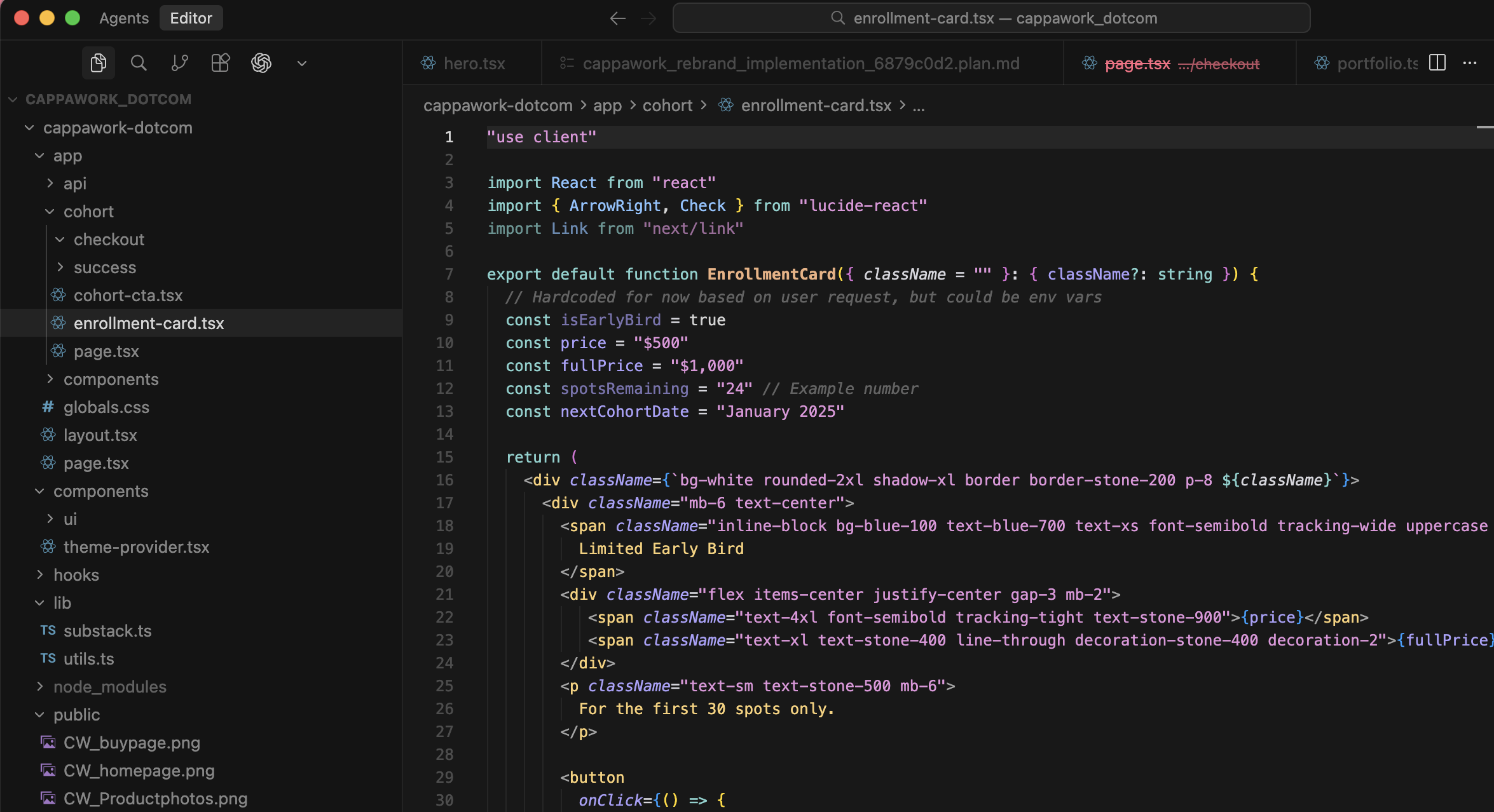
Task: Open the sidebar view chevron dropdown
Action: pyautogui.click(x=301, y=63)
